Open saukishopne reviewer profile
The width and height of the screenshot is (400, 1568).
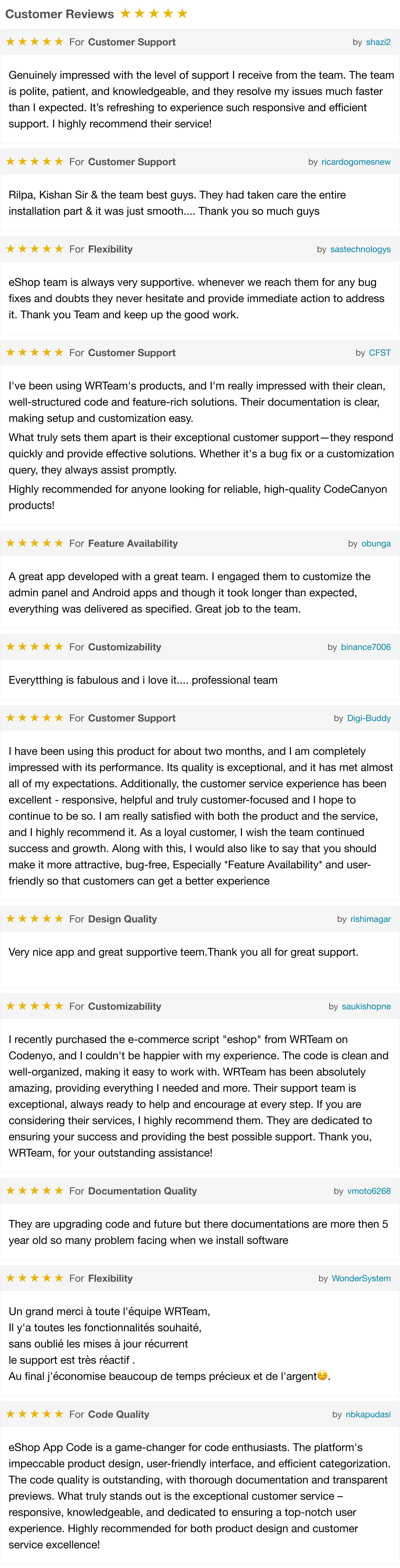[366, 1006]
